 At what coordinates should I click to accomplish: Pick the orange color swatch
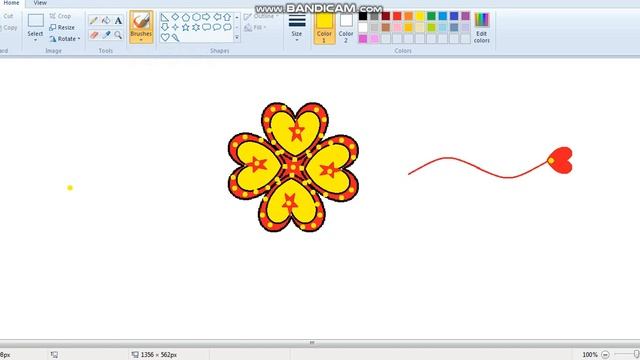409,16
